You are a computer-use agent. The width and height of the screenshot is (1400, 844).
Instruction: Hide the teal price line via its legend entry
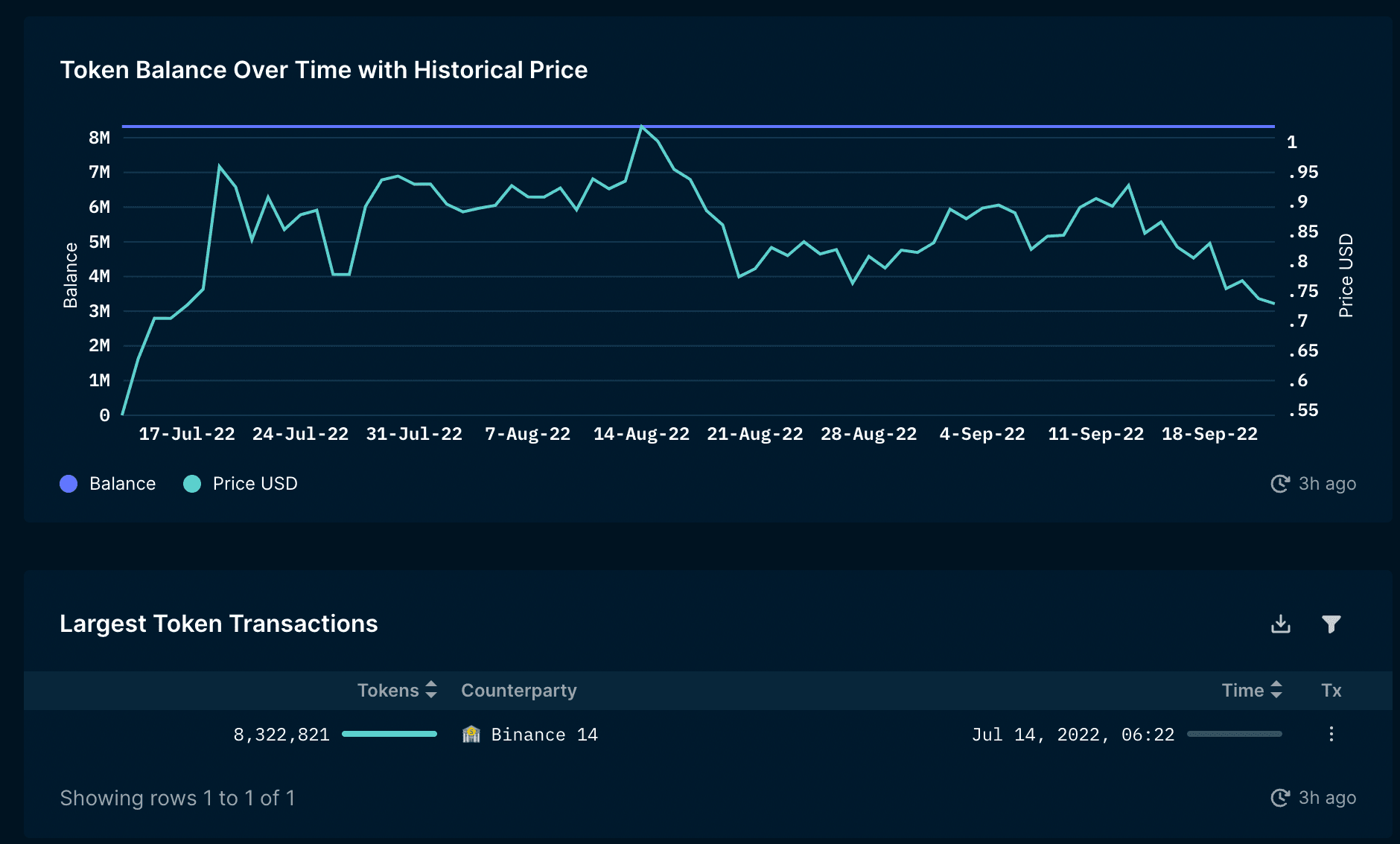pyautogui.click(x=255, y=483)
